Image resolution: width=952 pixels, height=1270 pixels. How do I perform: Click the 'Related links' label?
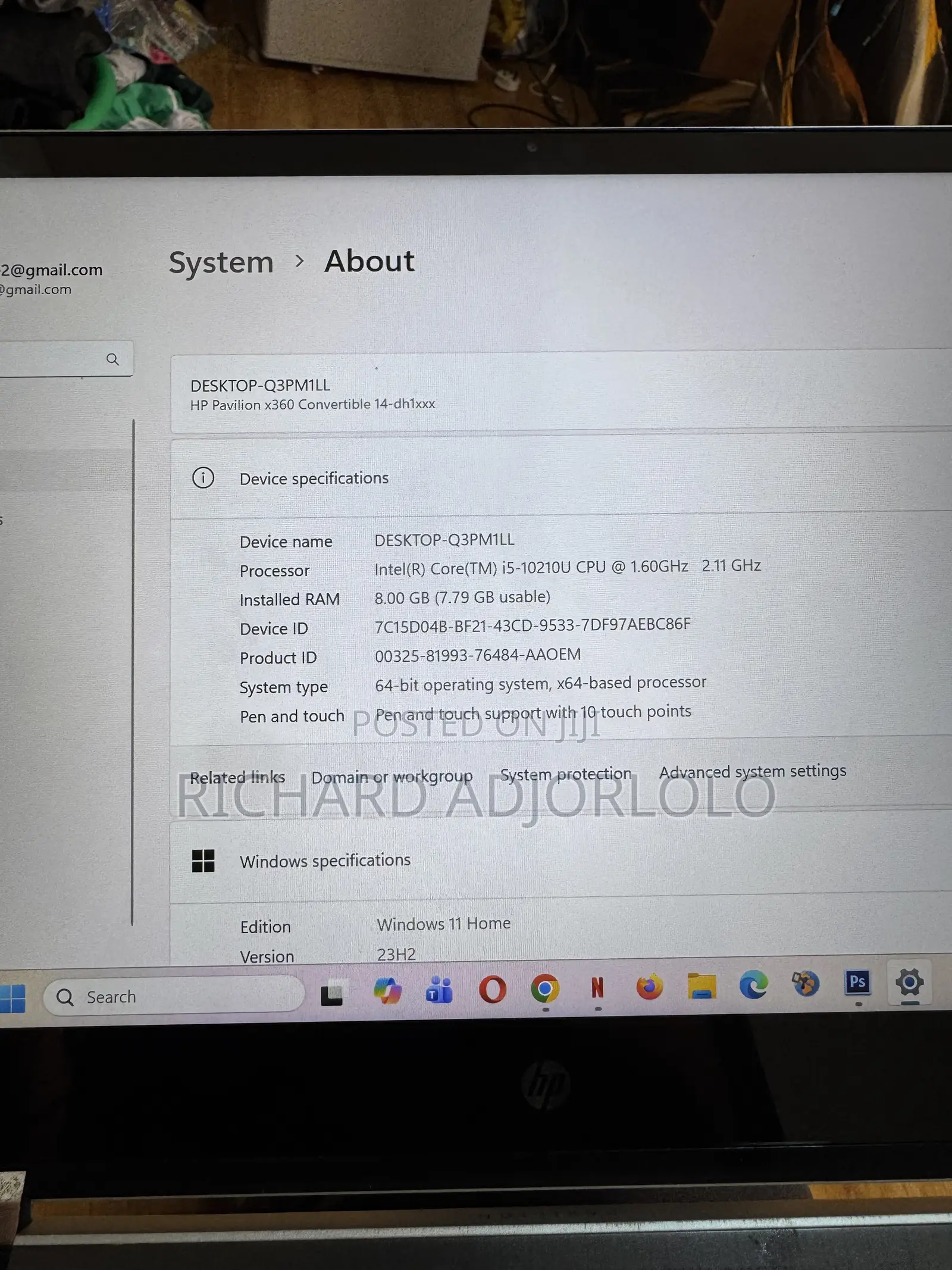pyautogui.click(x=237, y=778)
